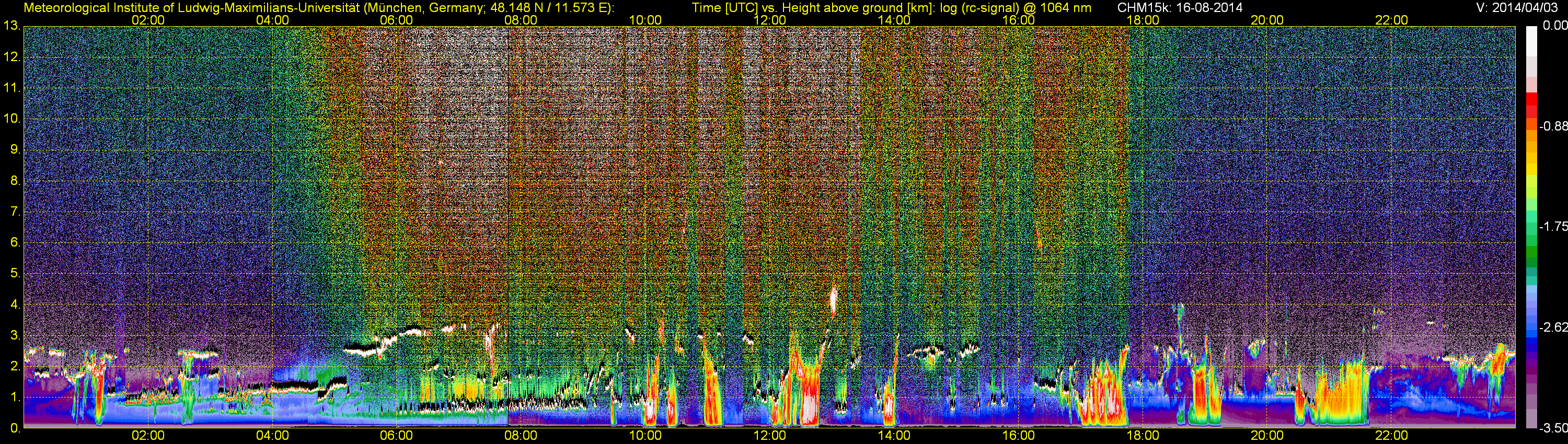Click the bottom axis 02:00 time label
Viewport: 1568px width, 444px height.
(148, 436)
